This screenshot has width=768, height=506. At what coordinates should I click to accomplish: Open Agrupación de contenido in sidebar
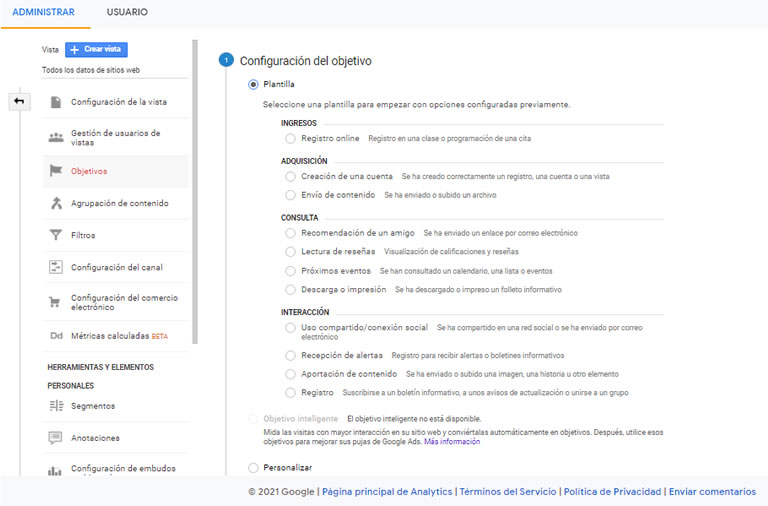[116, 203]
